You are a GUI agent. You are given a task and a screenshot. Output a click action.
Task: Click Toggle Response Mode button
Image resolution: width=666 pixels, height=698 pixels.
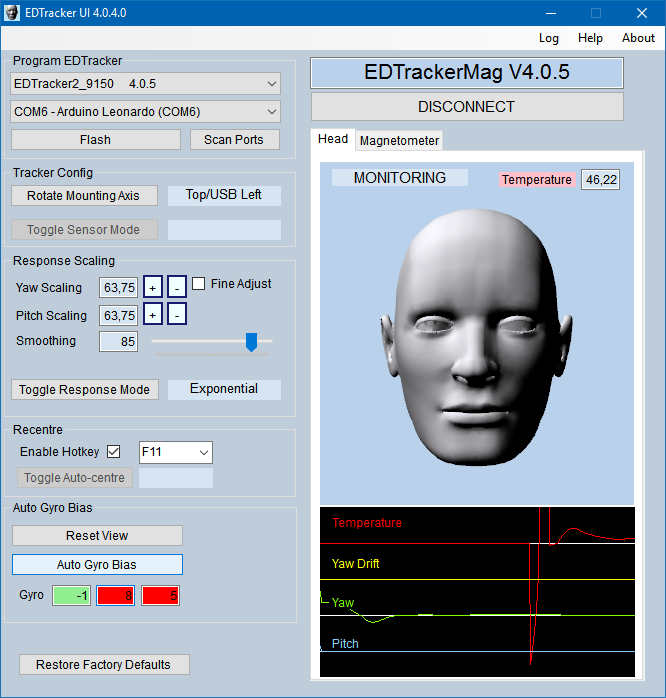point(85,390)
